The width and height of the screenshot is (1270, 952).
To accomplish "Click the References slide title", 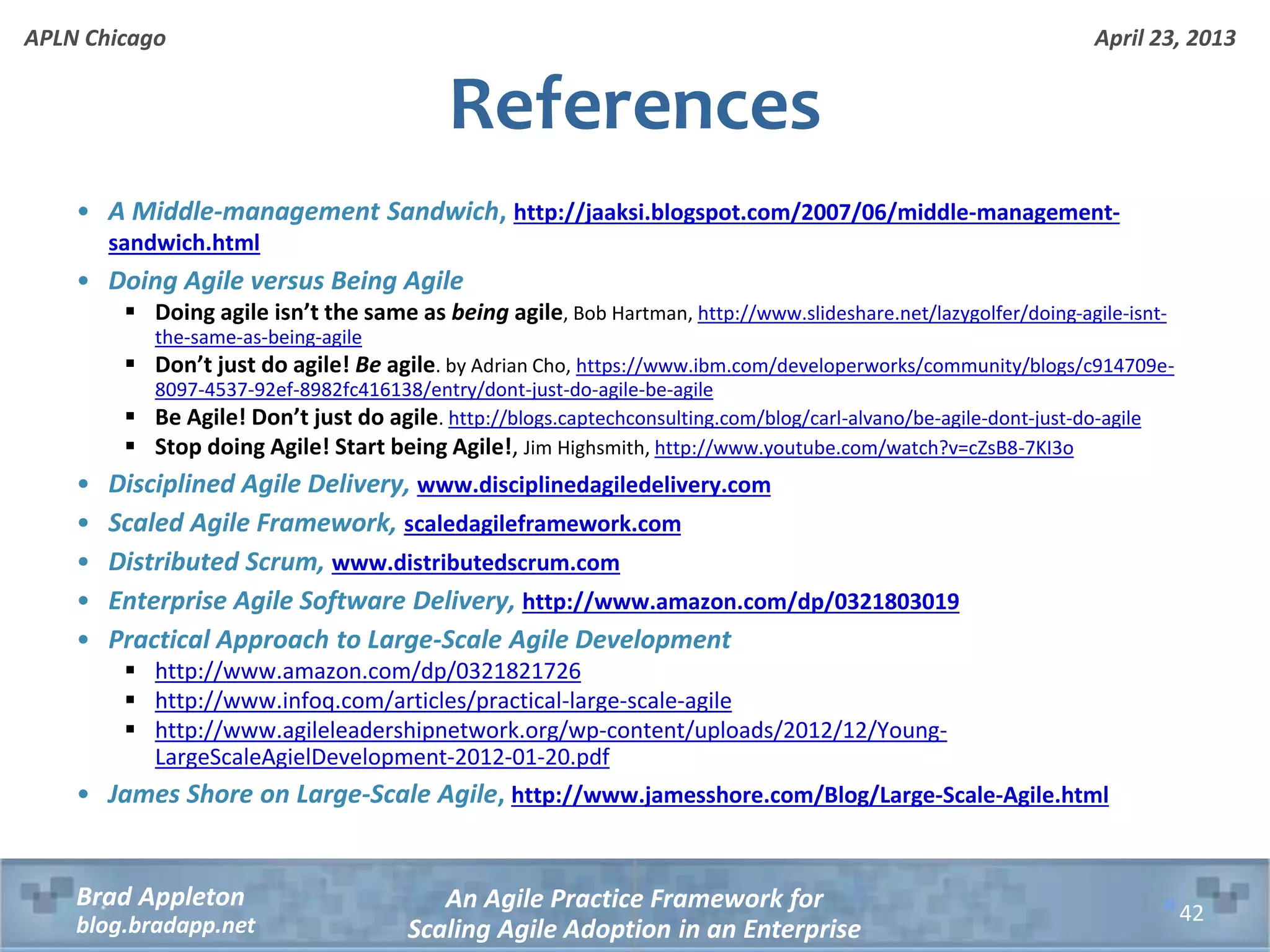I will coord(634,104).
